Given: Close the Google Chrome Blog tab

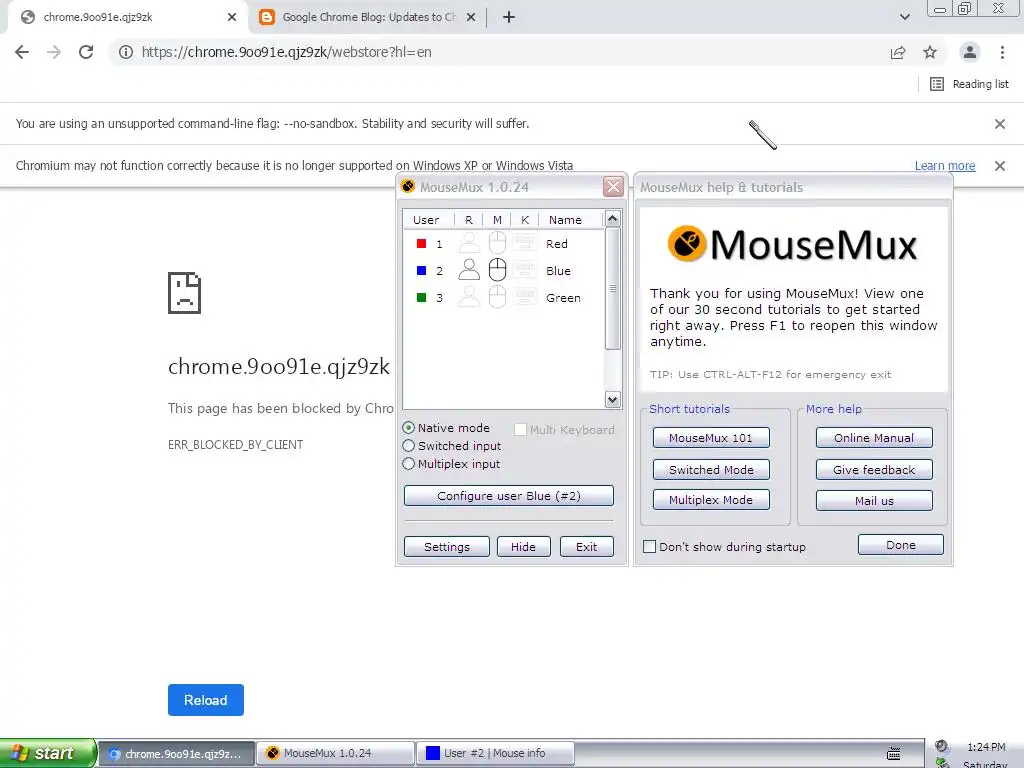Looking at the screenshot, I should coord(471,18).
